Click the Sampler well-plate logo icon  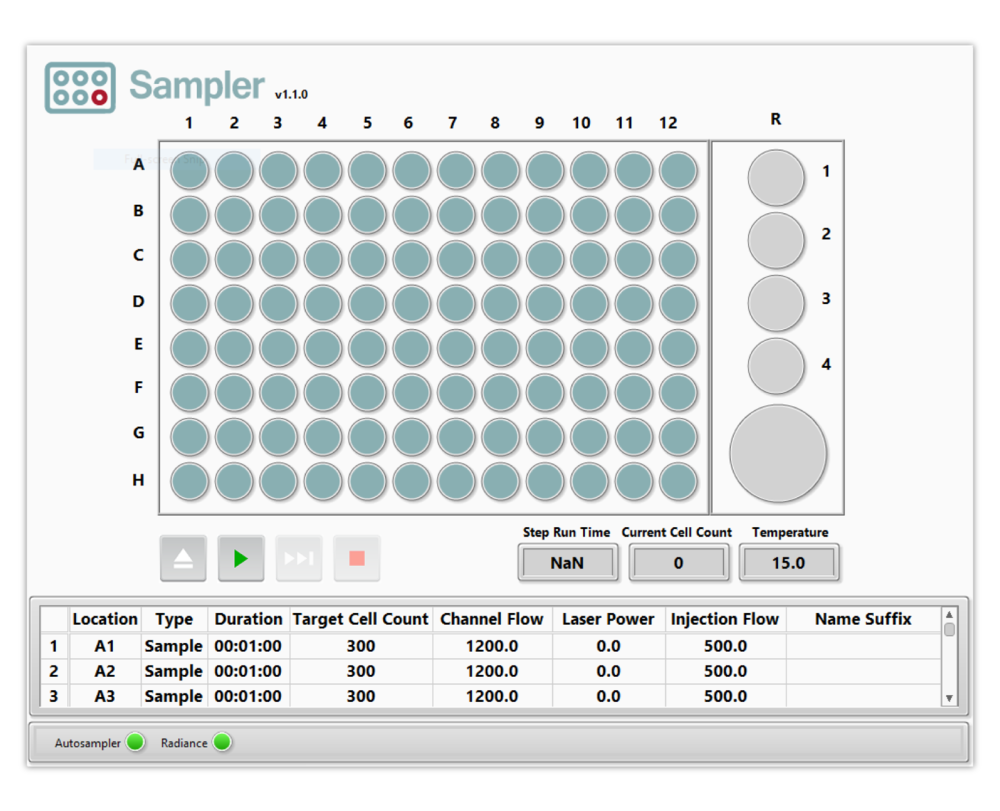(x=79, y=87)
